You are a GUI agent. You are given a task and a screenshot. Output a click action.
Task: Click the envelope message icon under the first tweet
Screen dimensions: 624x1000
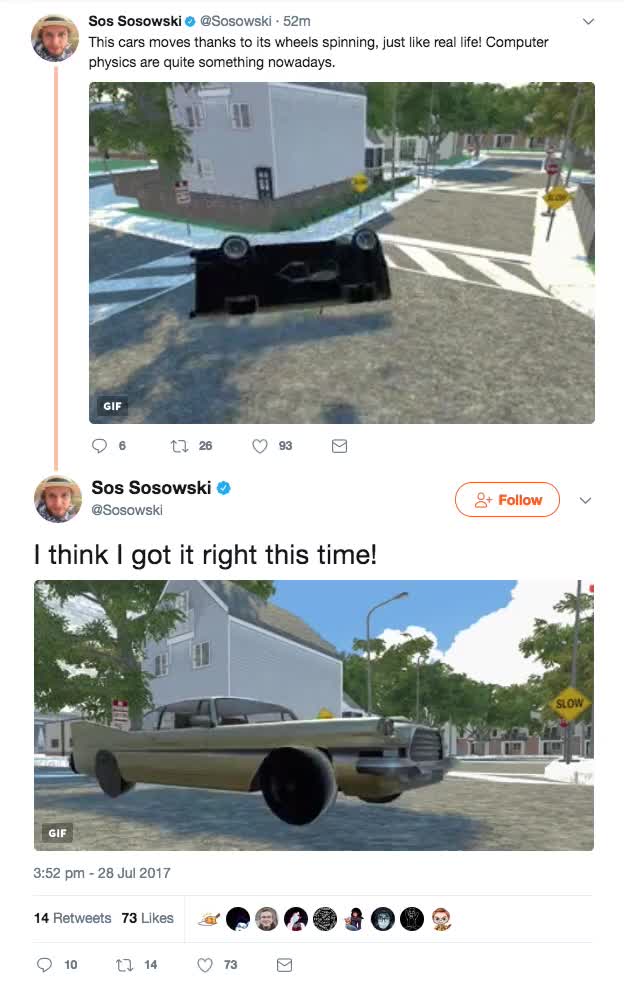pos(339,446)
